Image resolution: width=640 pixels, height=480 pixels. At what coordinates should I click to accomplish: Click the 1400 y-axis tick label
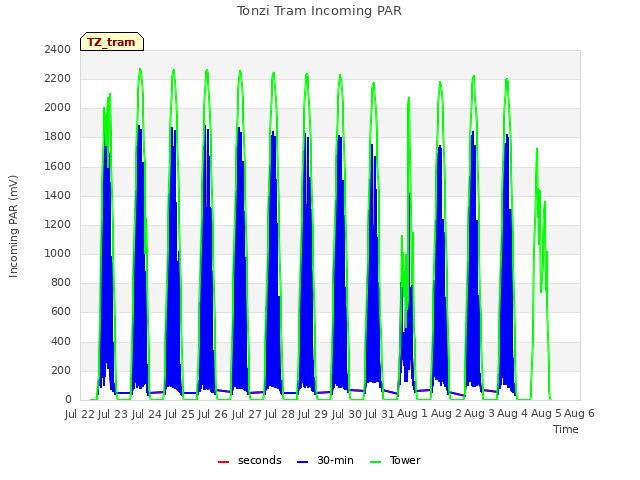click(x=58, y=195)
